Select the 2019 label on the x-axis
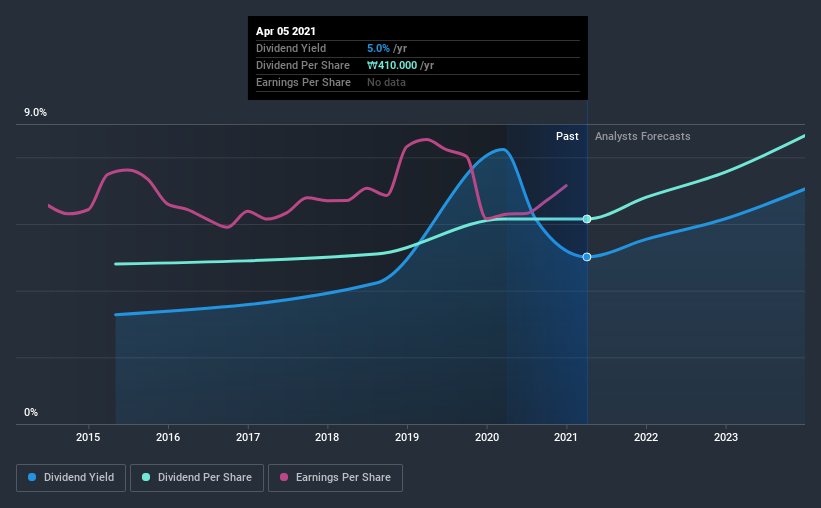The width and height of the screenshot is (821, 508). [x=407, y=437]
